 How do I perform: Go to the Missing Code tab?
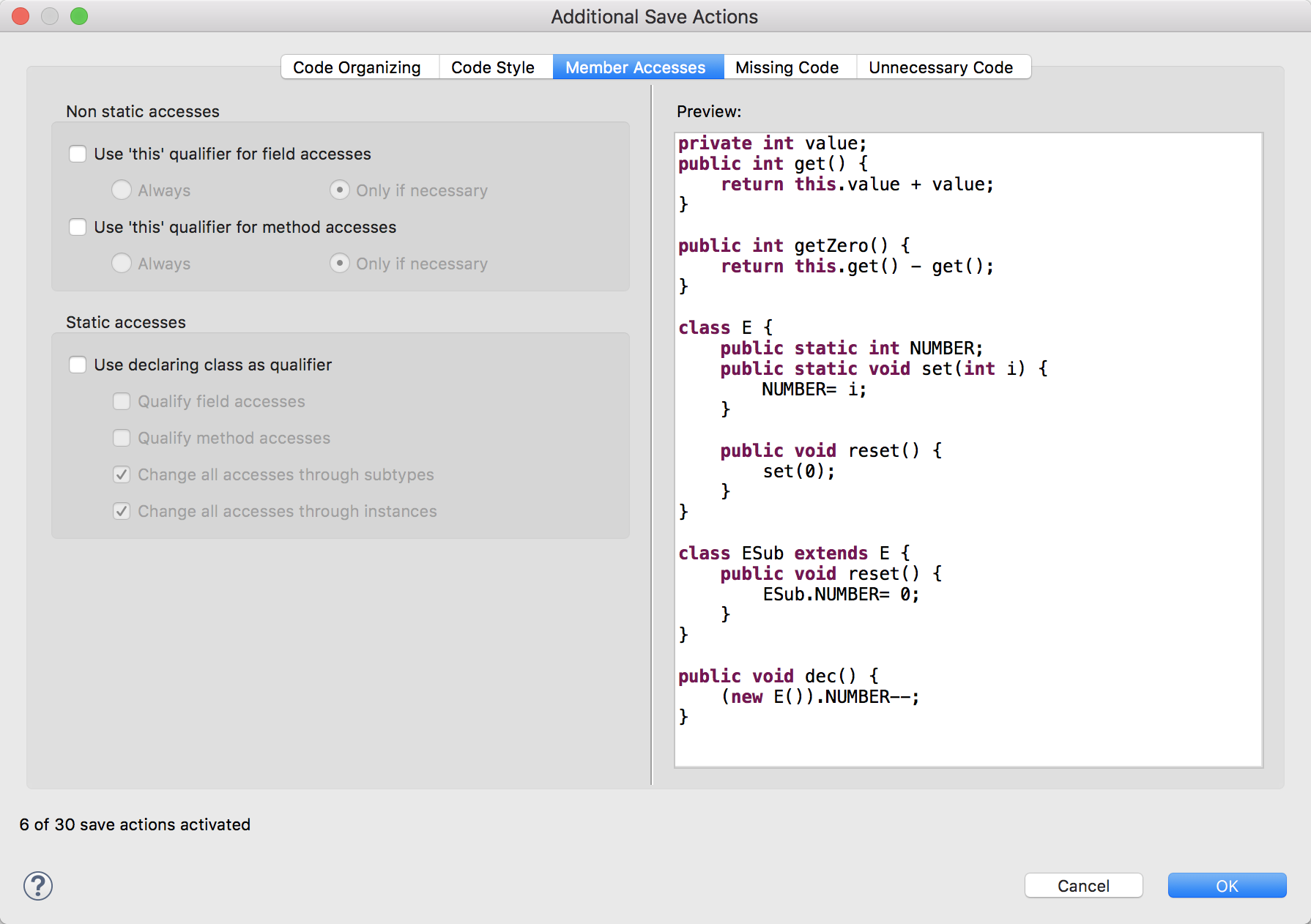coord(787,67)
